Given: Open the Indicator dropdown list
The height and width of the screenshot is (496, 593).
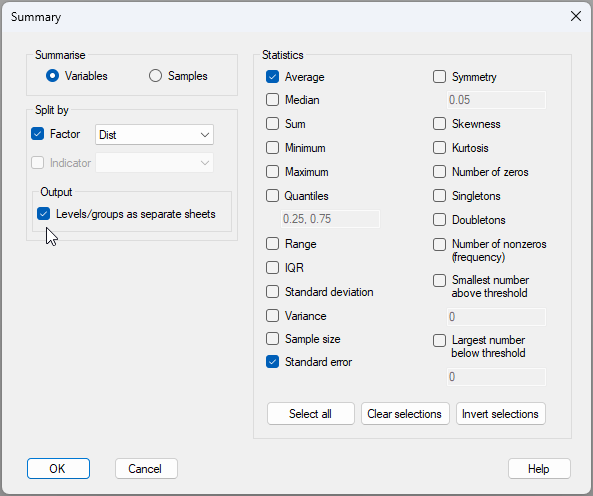Looking at the screenshot, I should click(x=154, y=163).
